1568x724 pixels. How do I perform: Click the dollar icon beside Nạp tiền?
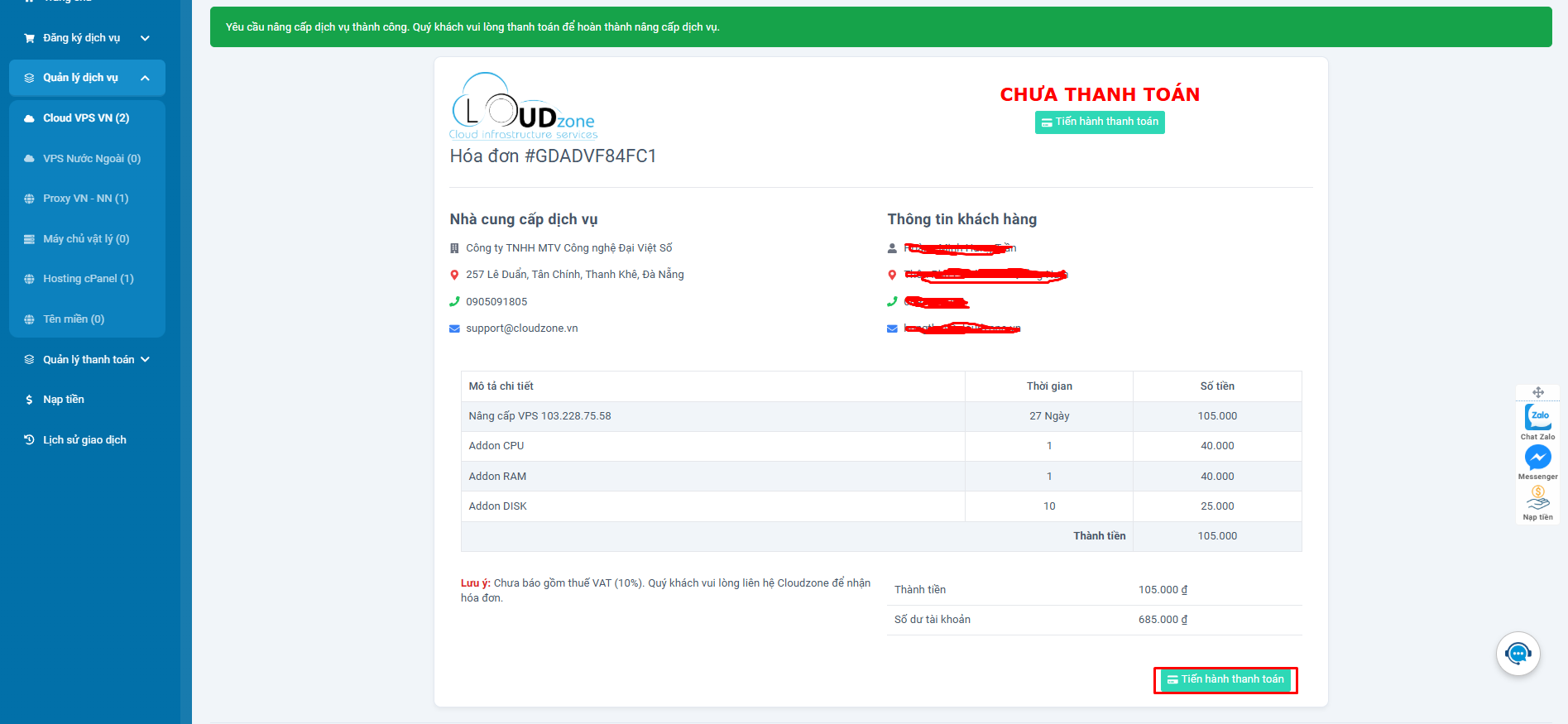(x=30, y=400)
